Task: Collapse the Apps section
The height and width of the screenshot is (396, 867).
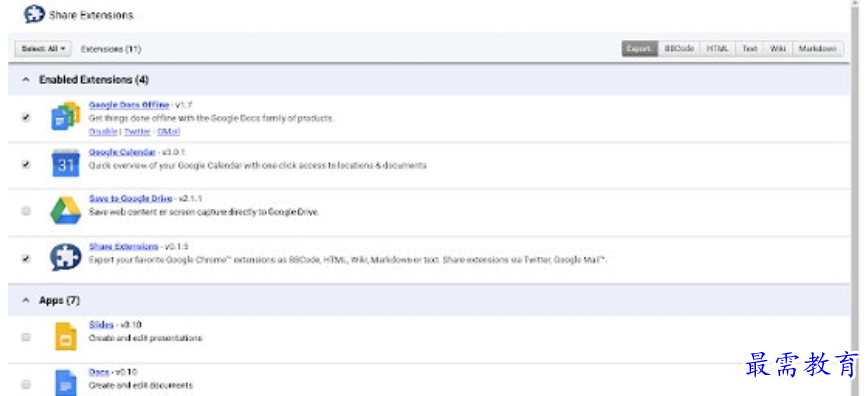Action: tap(25, 300)
